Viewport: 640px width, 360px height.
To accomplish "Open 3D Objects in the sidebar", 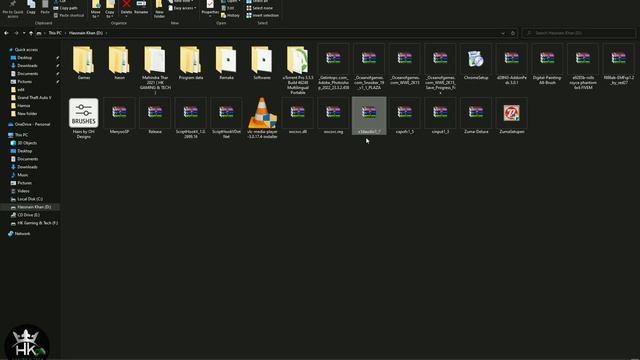I will pyautogui.click(x=27, y=143).
